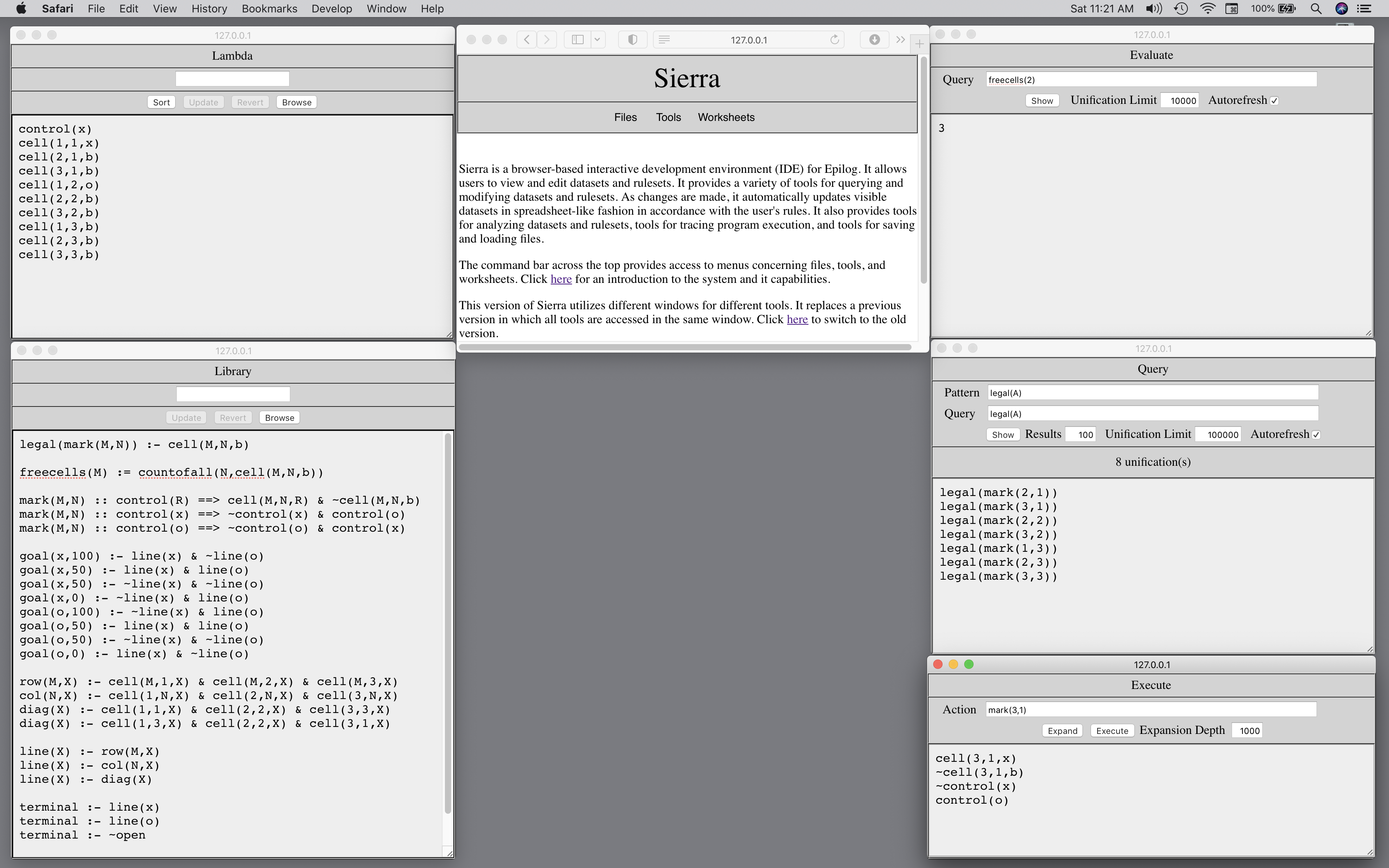Open the Worksheets menu in Sierra
This screenshot has width=1389, height=868.
(726, 118)
